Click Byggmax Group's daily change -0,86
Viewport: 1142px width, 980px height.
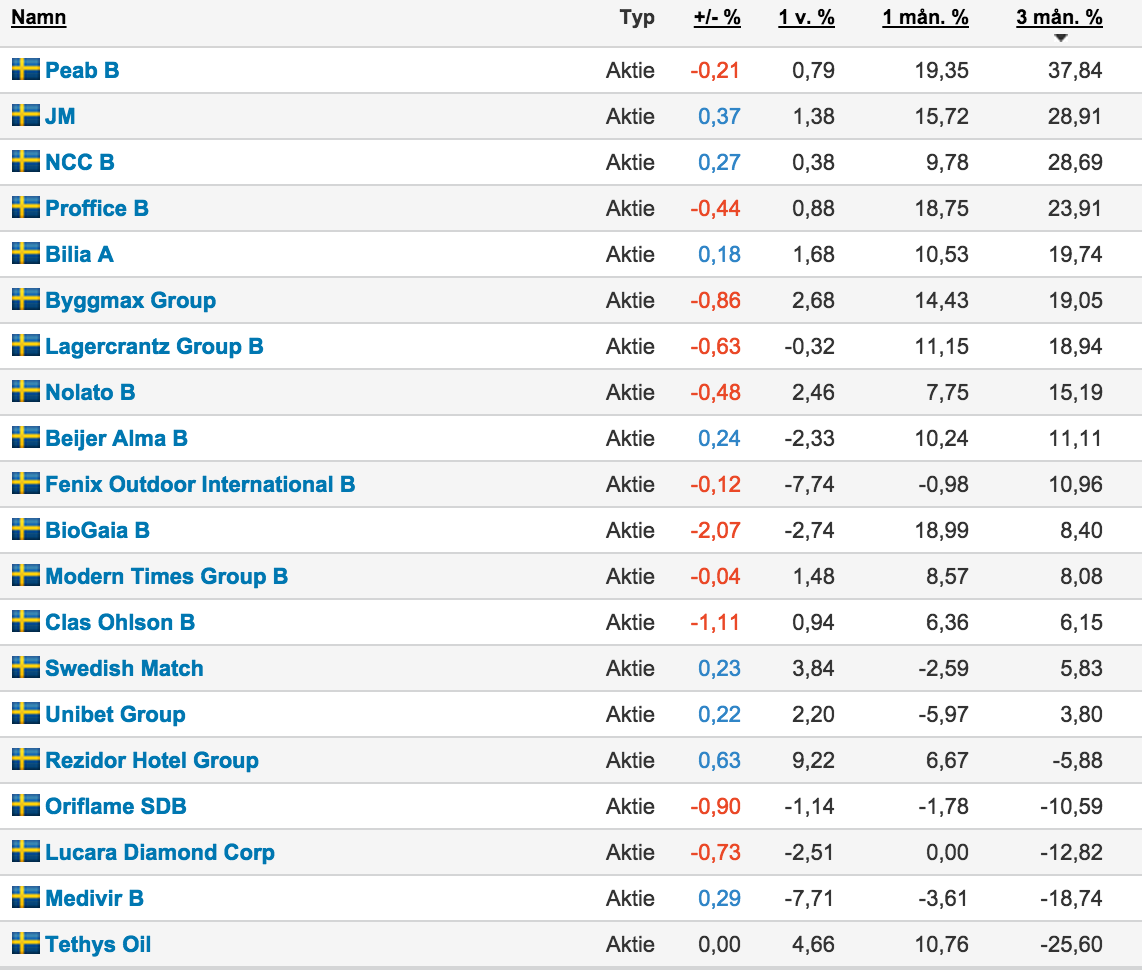tap(715, 300)
